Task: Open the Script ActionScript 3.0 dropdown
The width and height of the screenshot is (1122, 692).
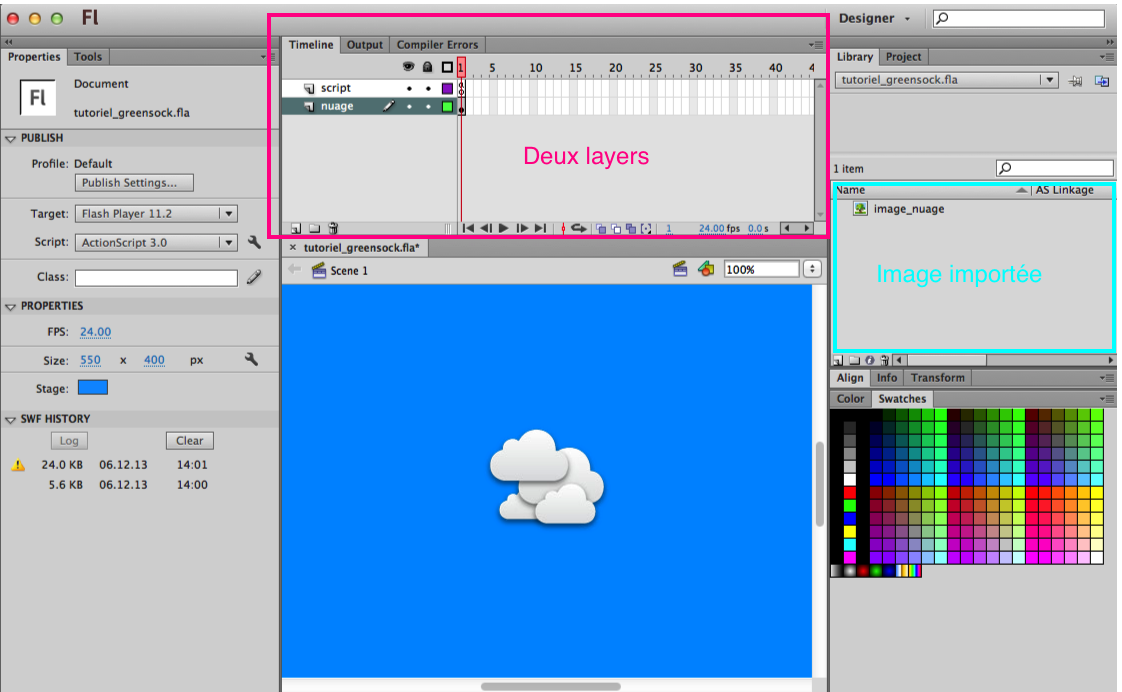Action: (156, 243)
